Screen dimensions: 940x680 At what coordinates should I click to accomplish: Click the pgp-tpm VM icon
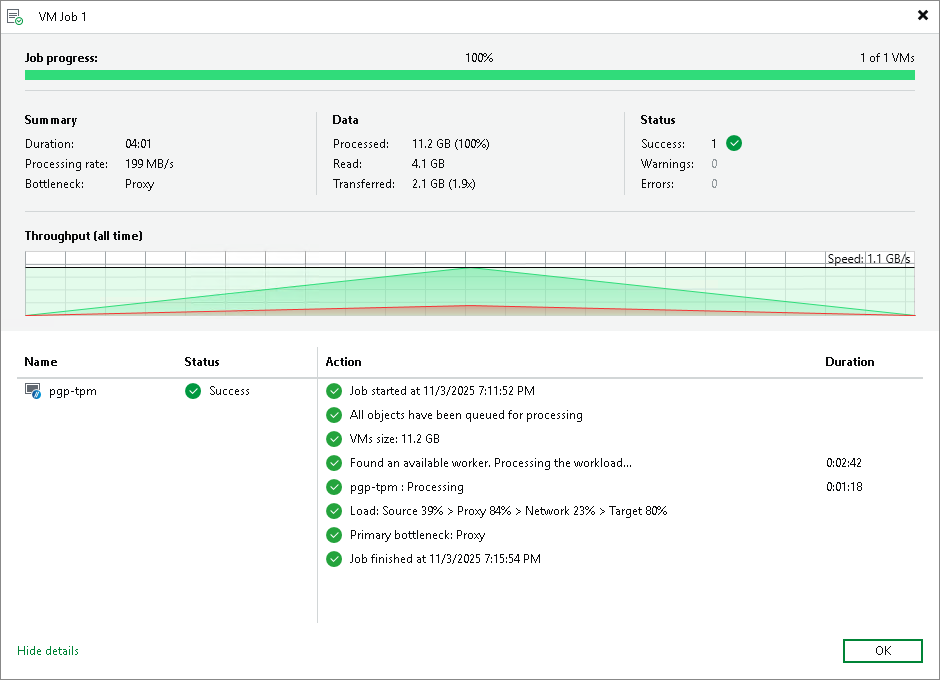[32, 391]
